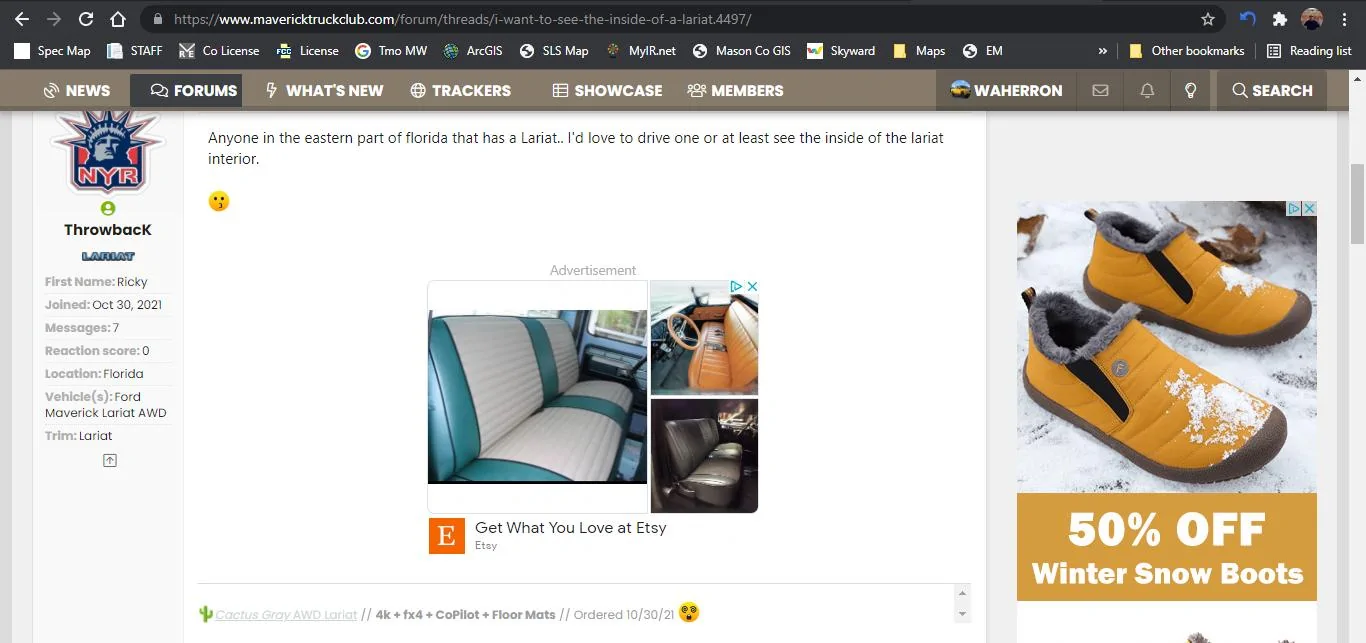Click the browser reload button
The width and height of the screenshot is (1366, 643).
(x=86, y=19)
